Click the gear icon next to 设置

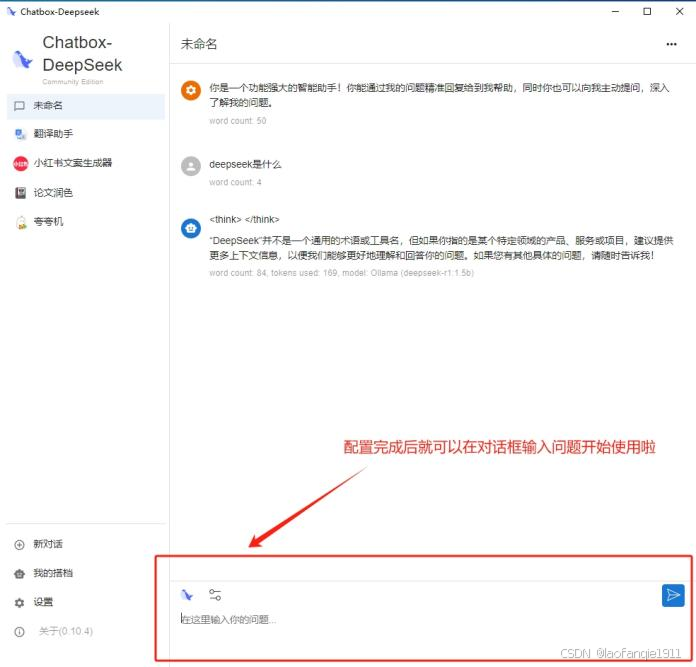pyautogui.click(x=20, y=603)
